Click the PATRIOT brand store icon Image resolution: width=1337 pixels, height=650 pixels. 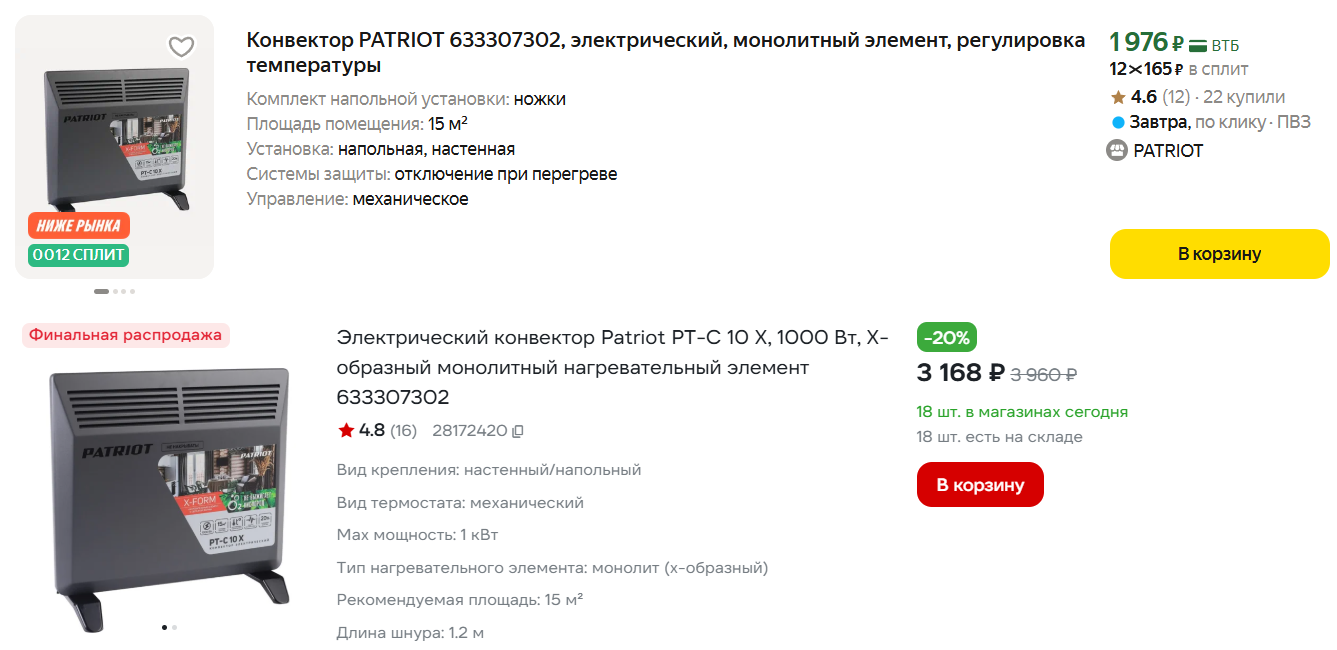tap(1117, 151)
